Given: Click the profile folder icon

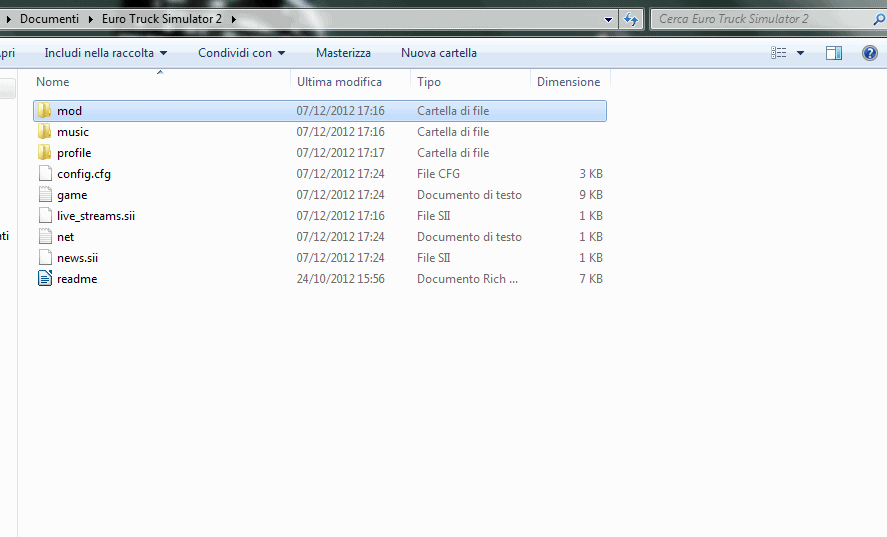Looking at the screenshot, I should tap(44, 153).
